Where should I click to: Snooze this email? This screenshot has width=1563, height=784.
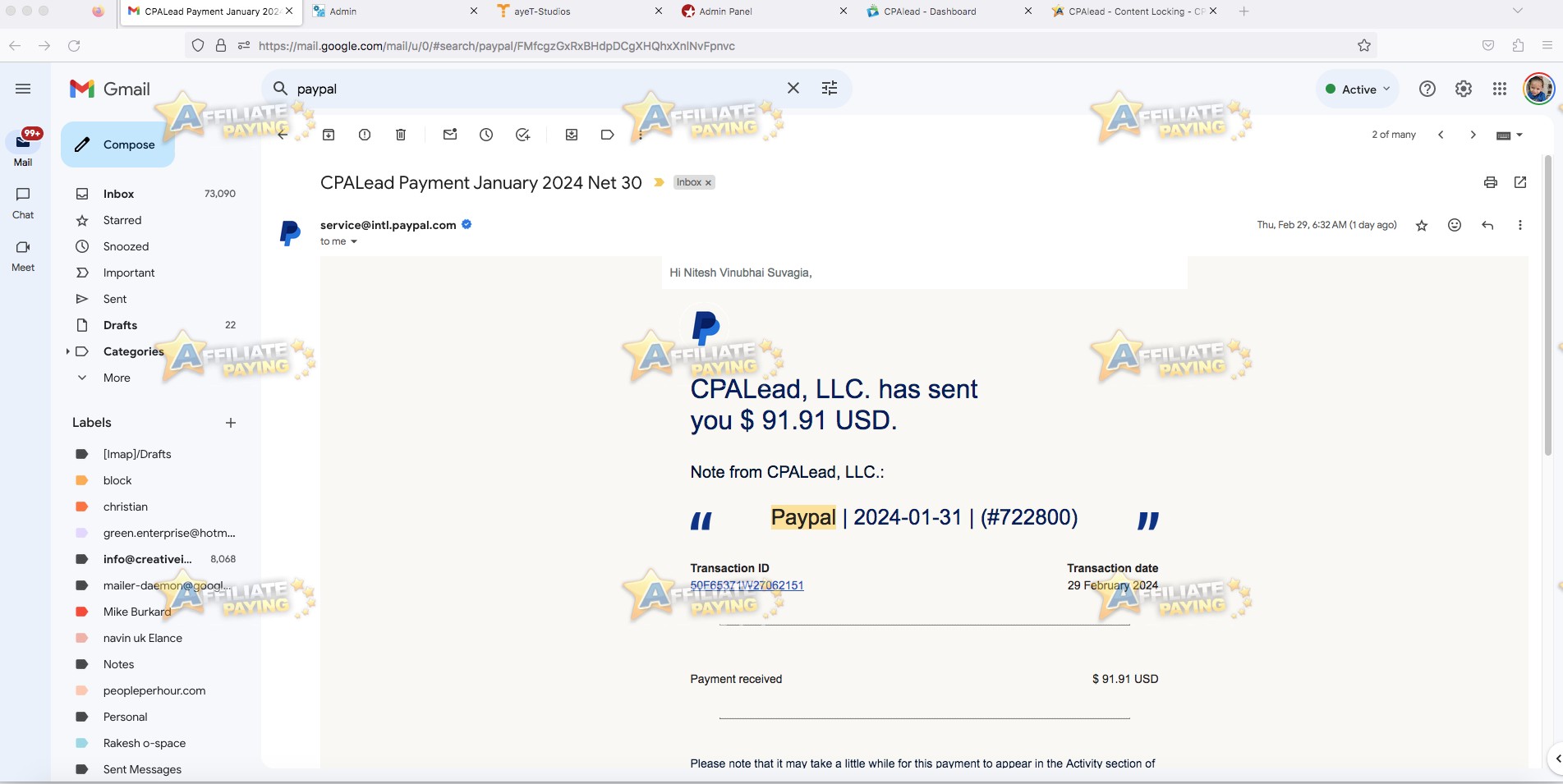click(485, 134)
